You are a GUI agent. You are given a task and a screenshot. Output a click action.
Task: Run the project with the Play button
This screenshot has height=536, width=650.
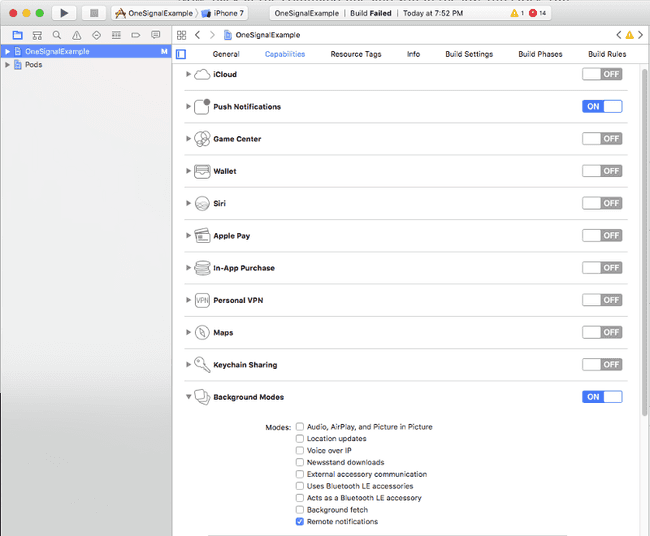[x=64, y=13]
